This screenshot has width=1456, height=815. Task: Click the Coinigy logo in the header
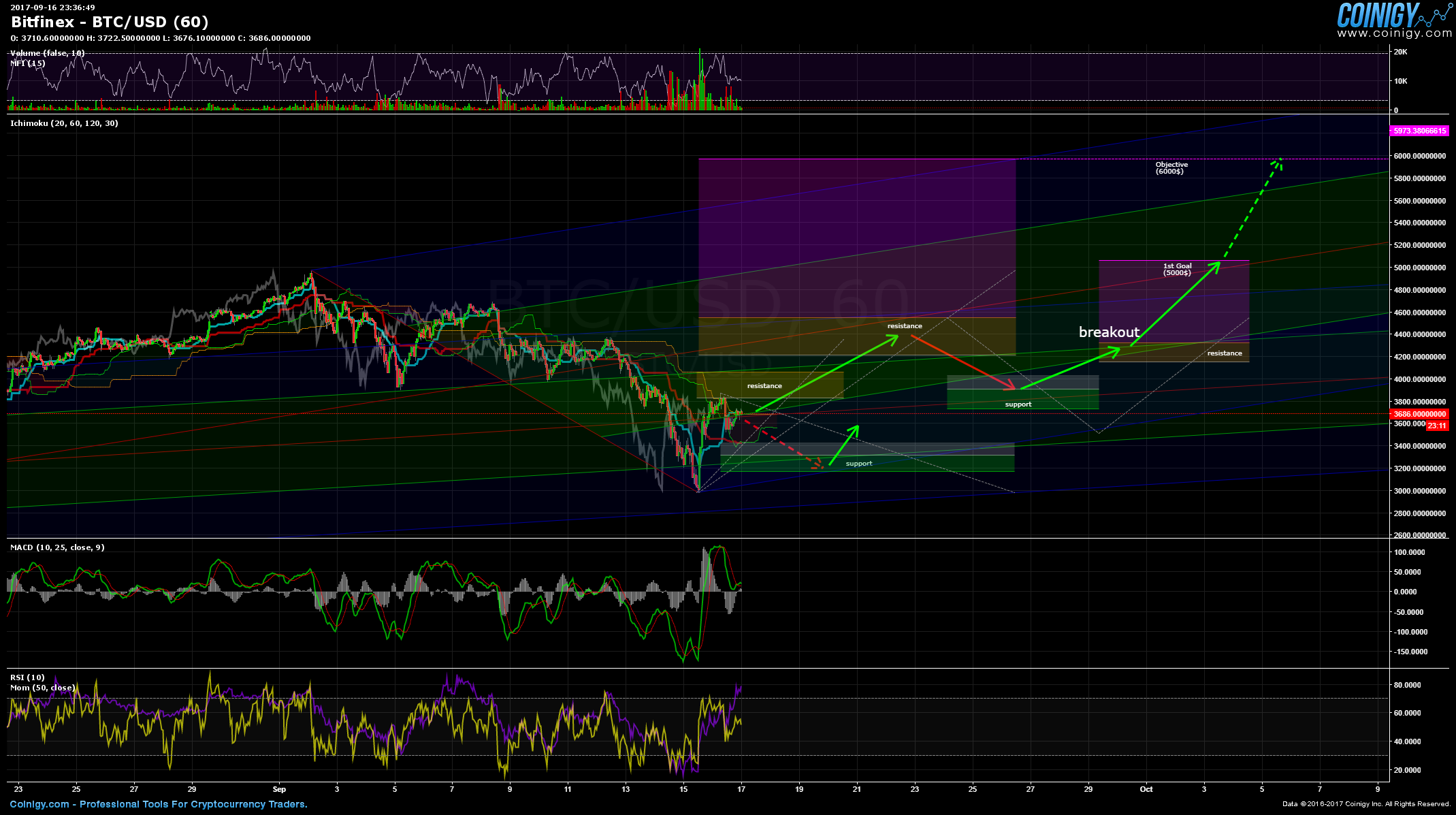[1393, 14]
